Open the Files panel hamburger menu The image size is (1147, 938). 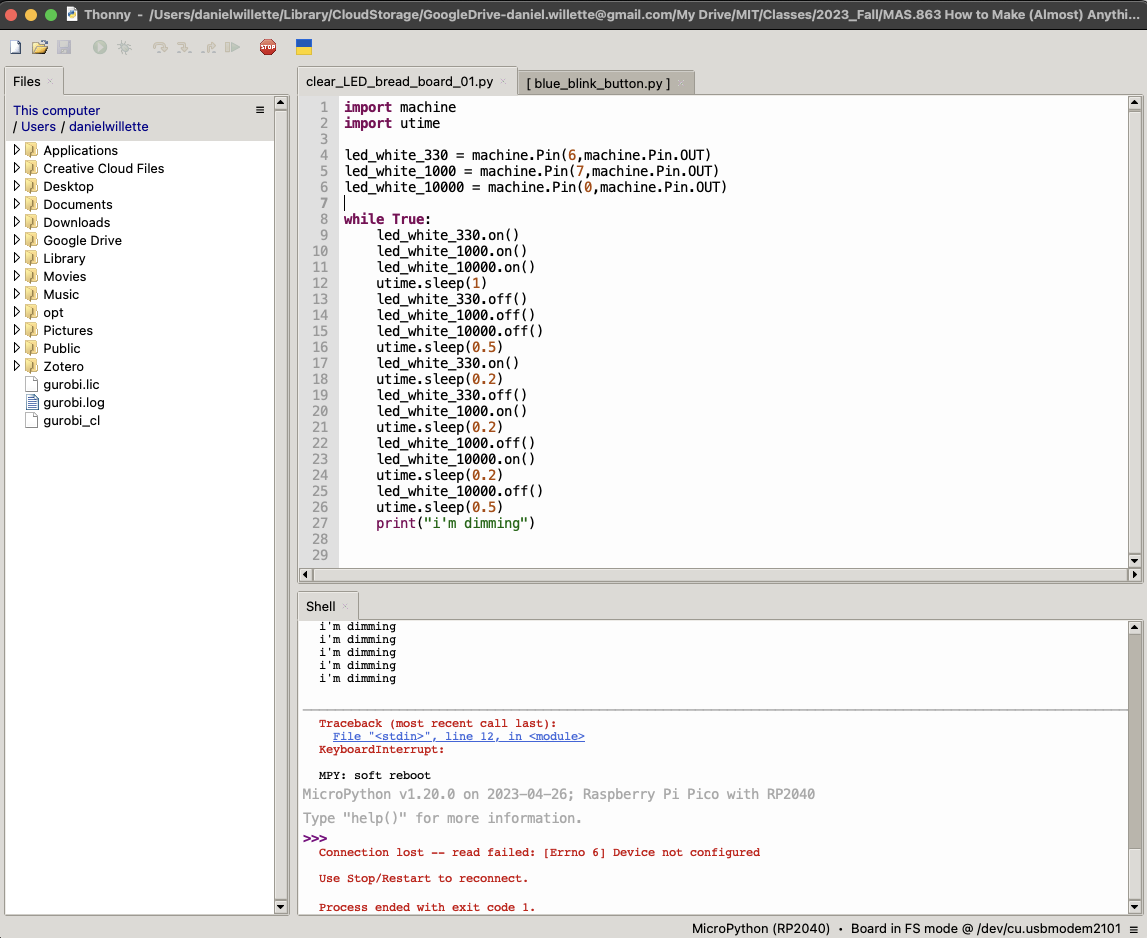pos(260,110)
